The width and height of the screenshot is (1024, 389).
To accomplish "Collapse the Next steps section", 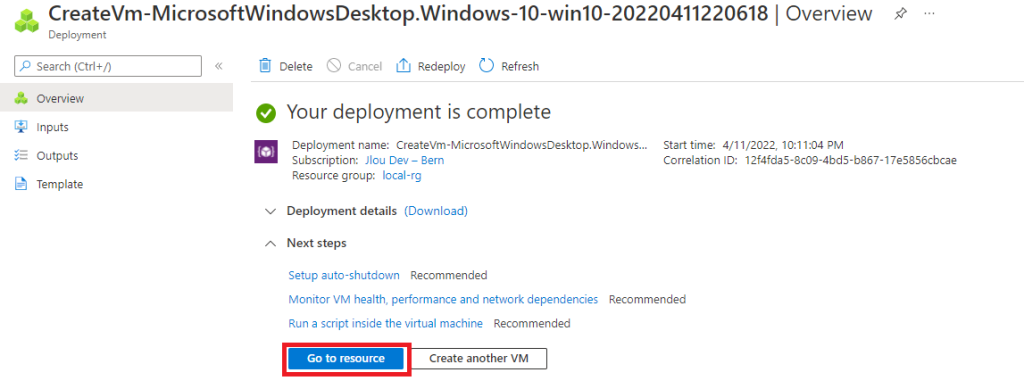I will click(270, 243).
